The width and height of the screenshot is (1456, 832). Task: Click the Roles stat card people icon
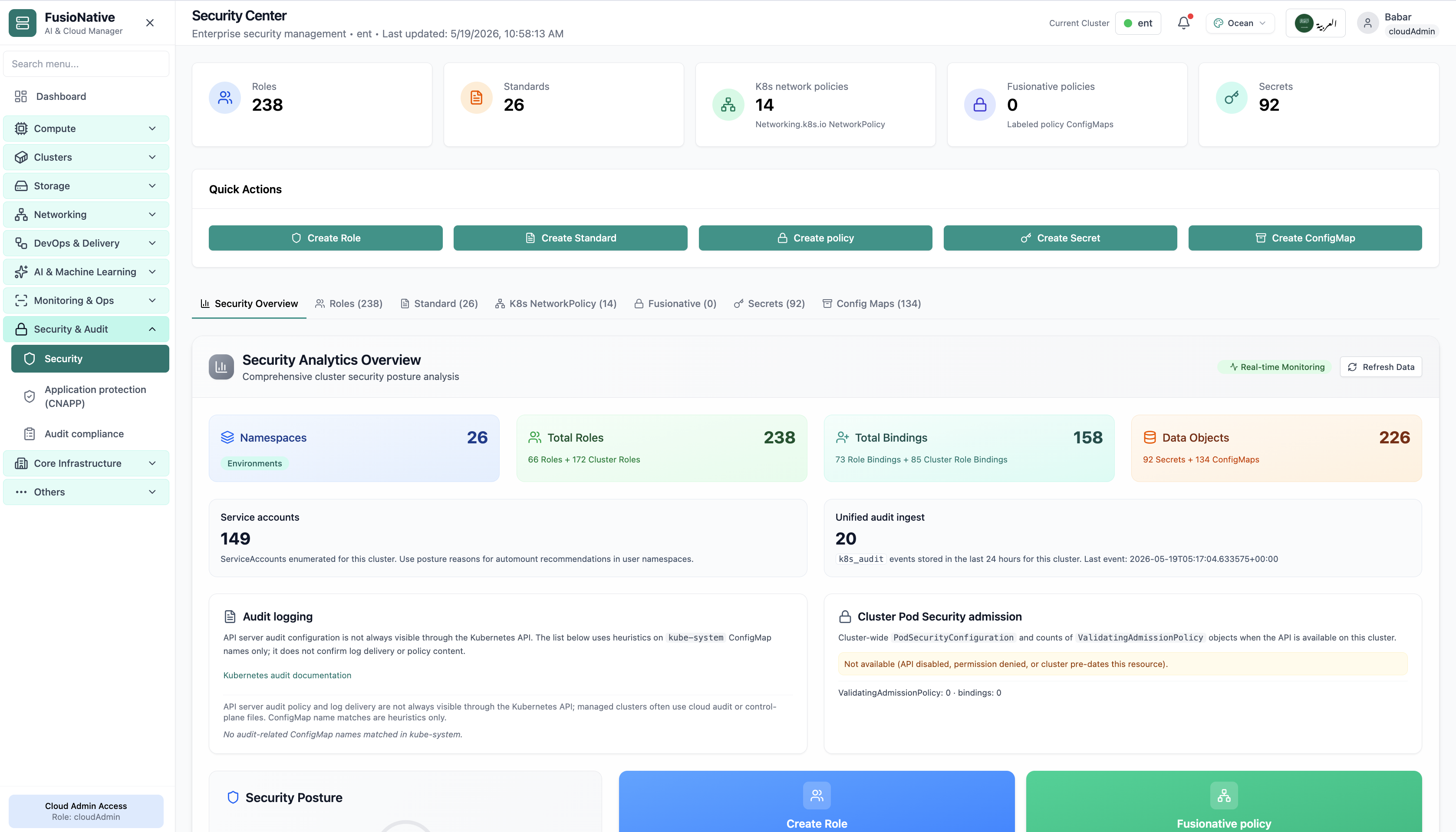tap(225, 98)
